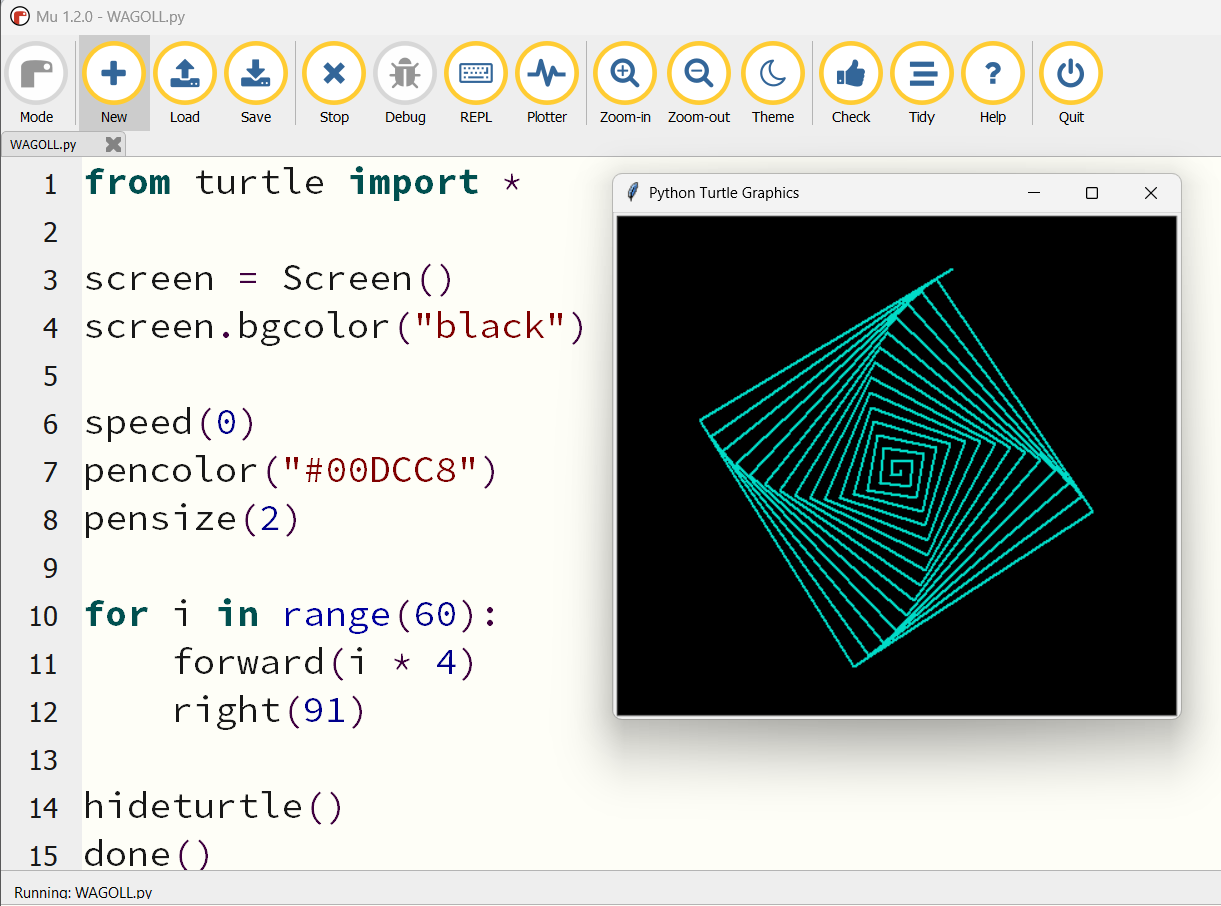Viewport: 1221px width, 906px height.
Task: Save the current script
Action: (256, 84)
